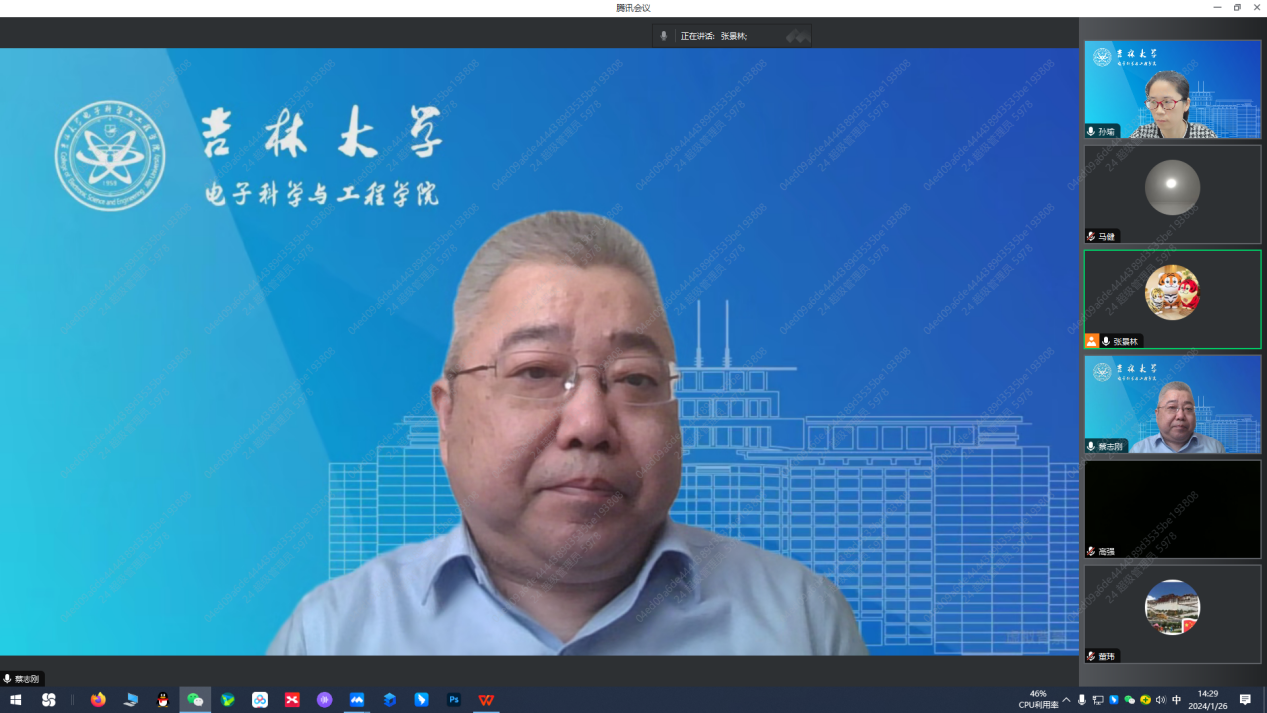This screenshot has height=713, width=1267.
Task: Click the microphone icon in system tray
Action: click(x=1082, y=700)
